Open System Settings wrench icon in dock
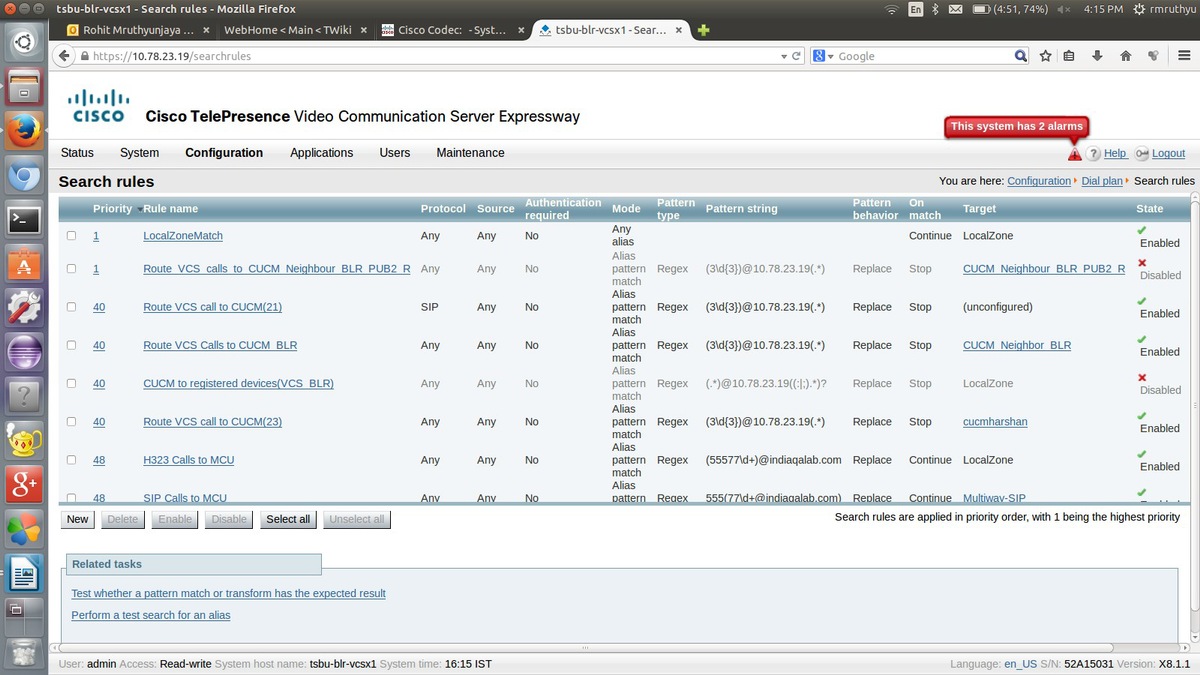This screenshot has height=675, width=1200. click(23, 307)
